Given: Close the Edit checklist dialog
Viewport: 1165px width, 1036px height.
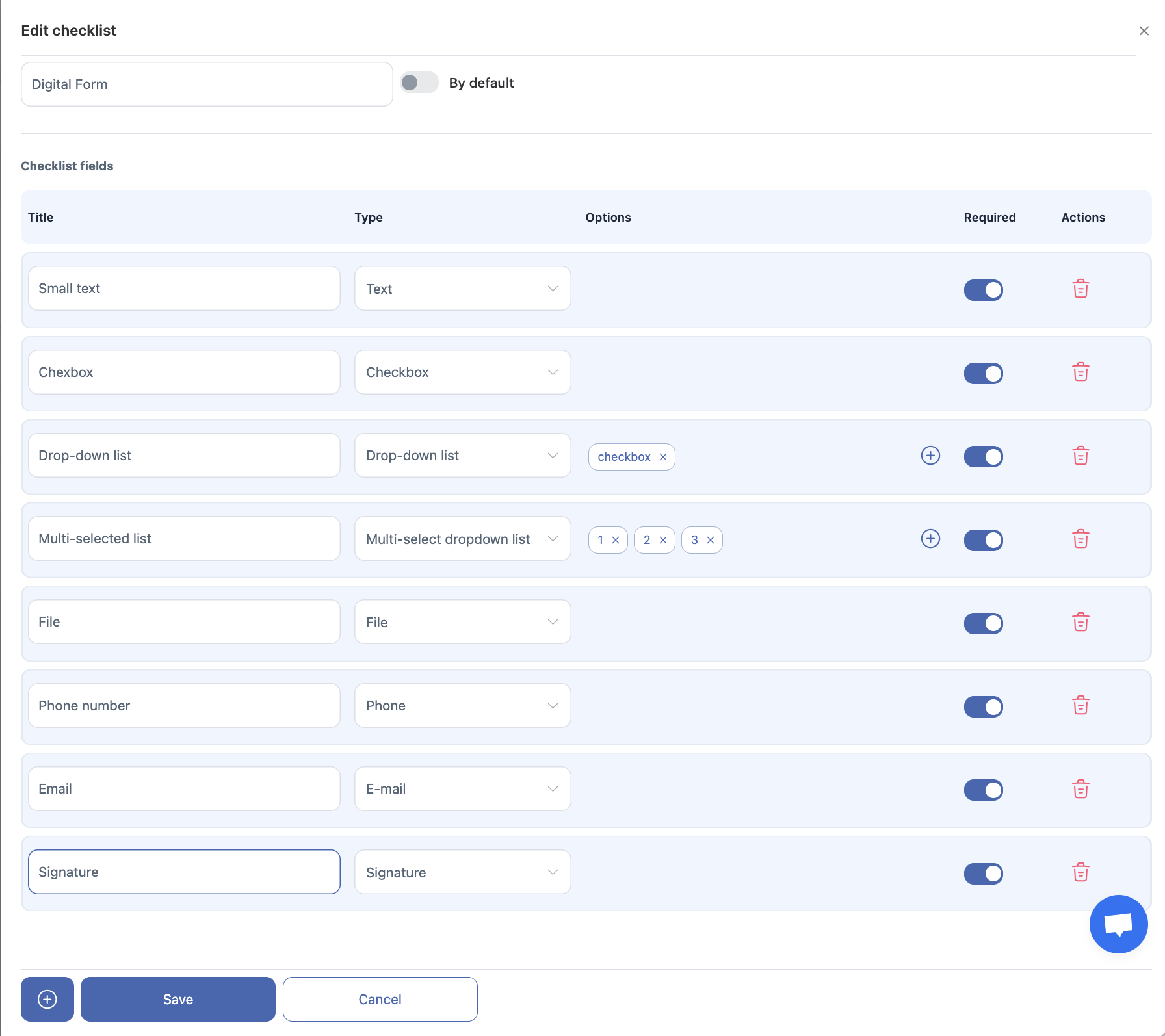Looking at the screenshot, I should [x=1144, y=31].
